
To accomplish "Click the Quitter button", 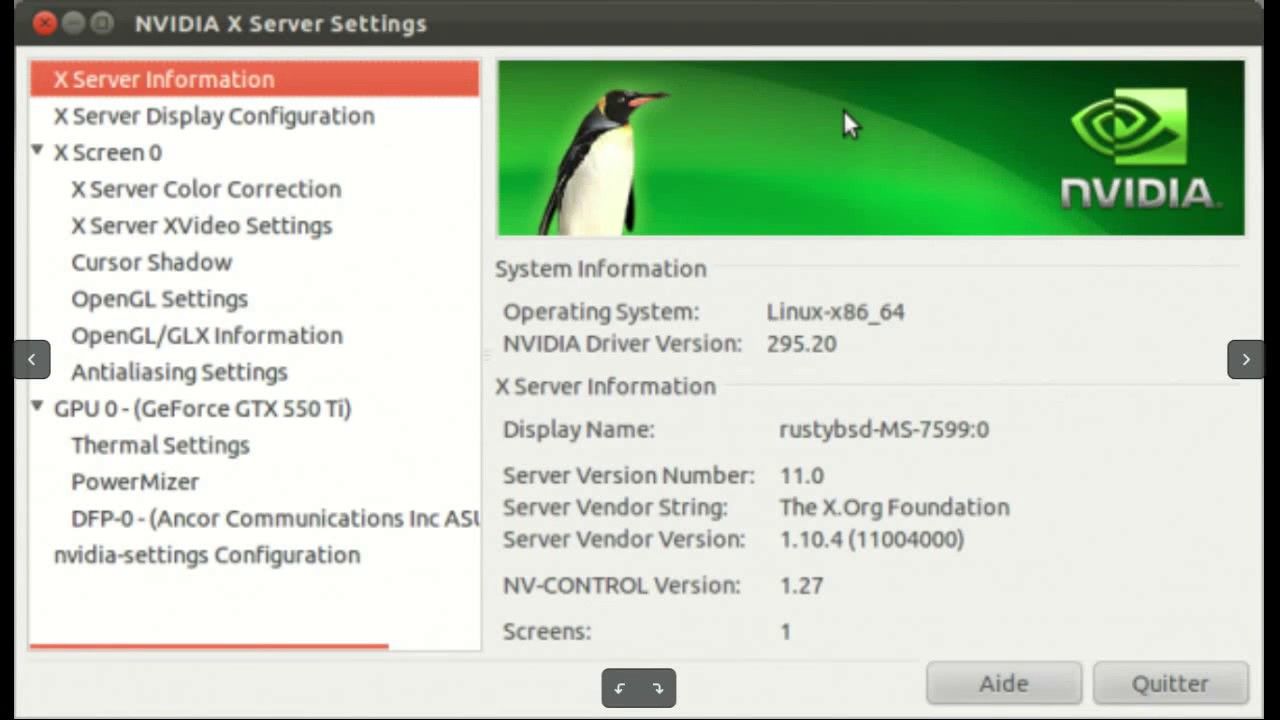I will tap(1171, 683).
